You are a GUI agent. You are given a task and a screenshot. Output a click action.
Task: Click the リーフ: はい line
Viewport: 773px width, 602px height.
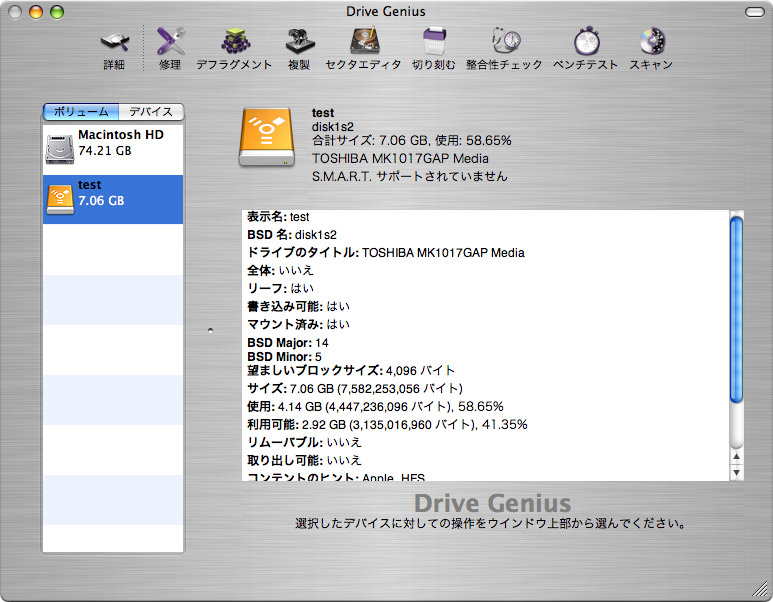[x=280, y=288]
